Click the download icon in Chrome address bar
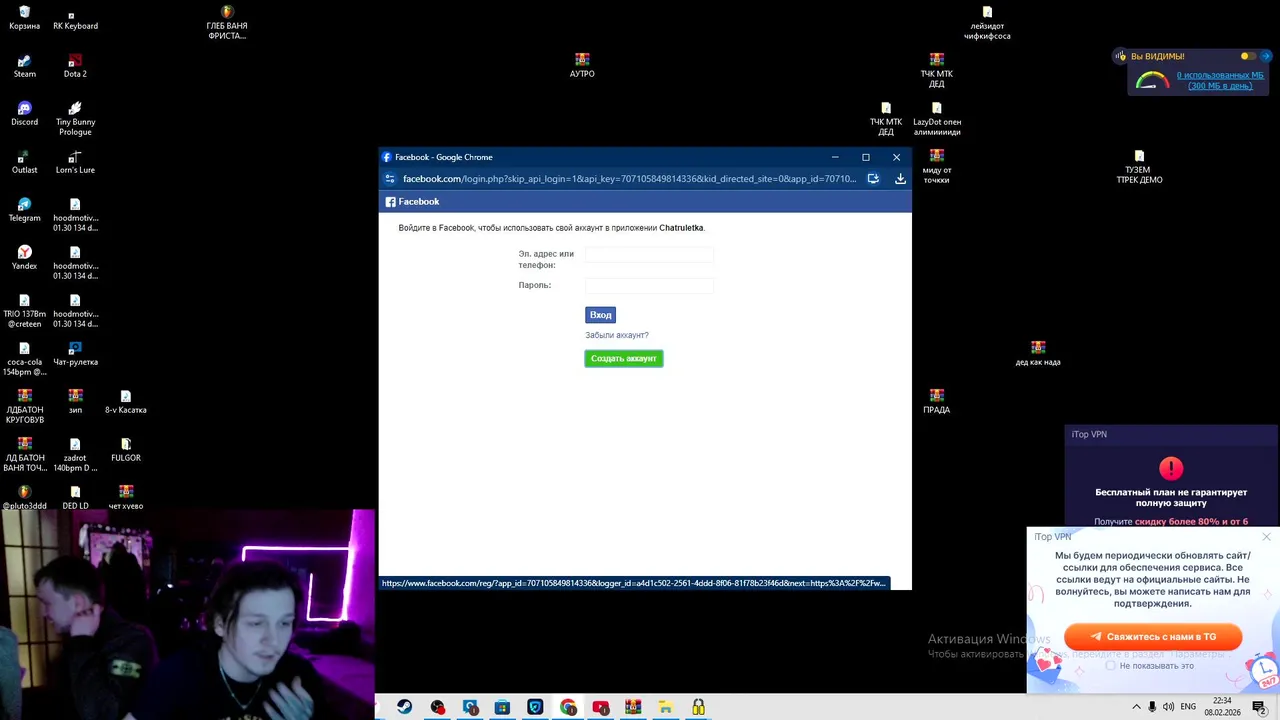The width and height of the screenshot is (1280, 720). [900, 179]
